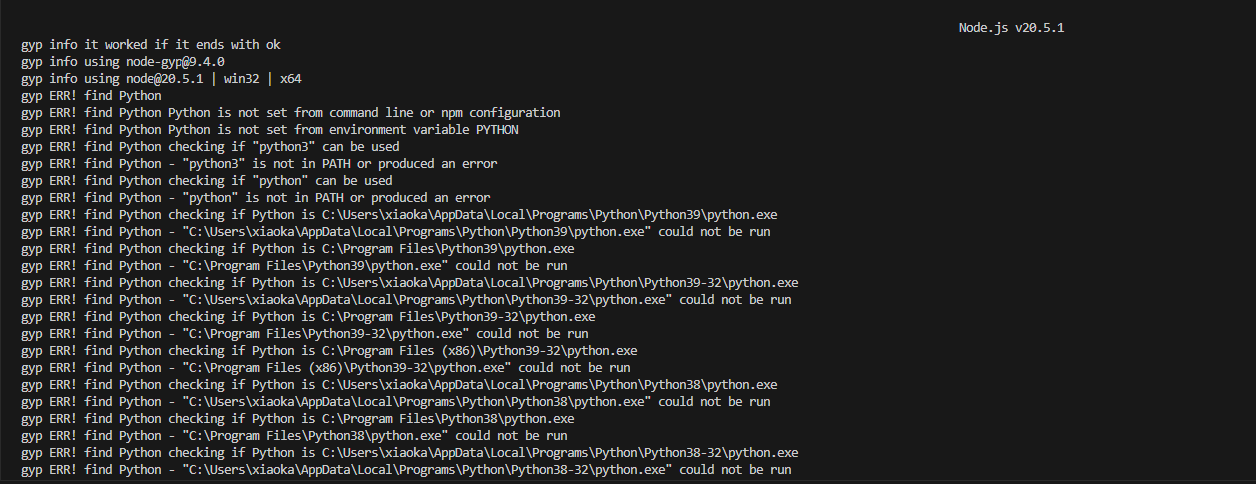The width and height of the screenshot is (1256, 484).
Task: Click the '"python" is not in PATH' error line
Action: coord(256,198)
